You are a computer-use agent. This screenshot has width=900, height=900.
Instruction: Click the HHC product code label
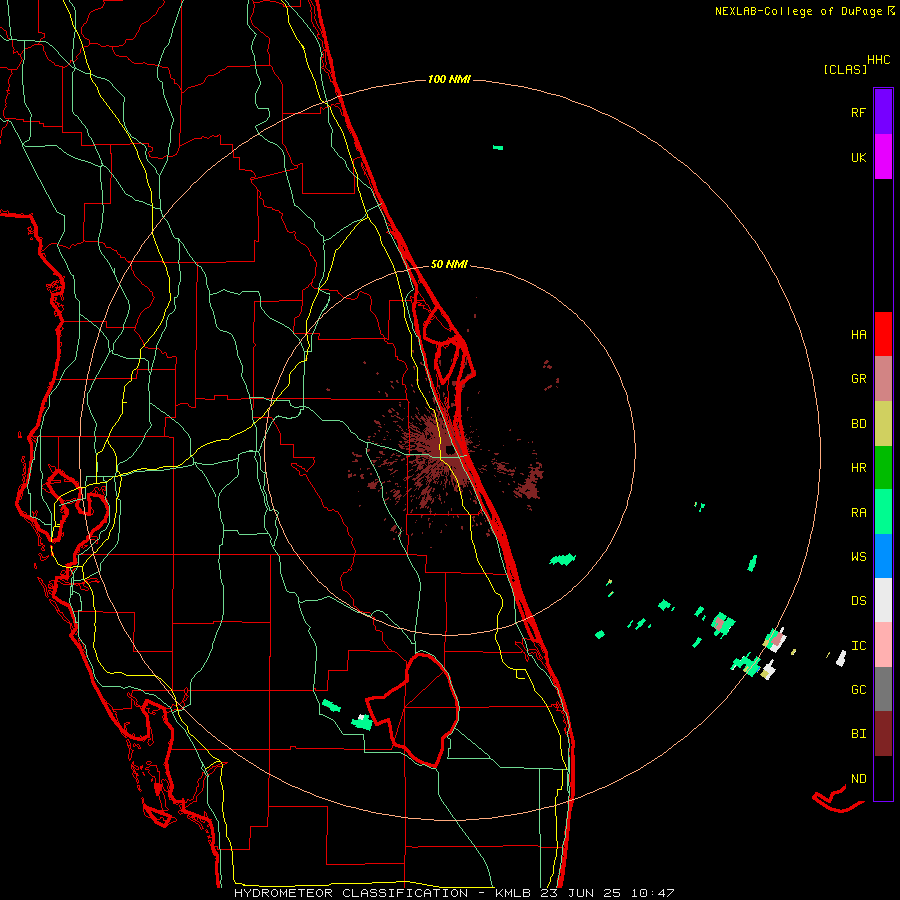[x=878, y=59]
